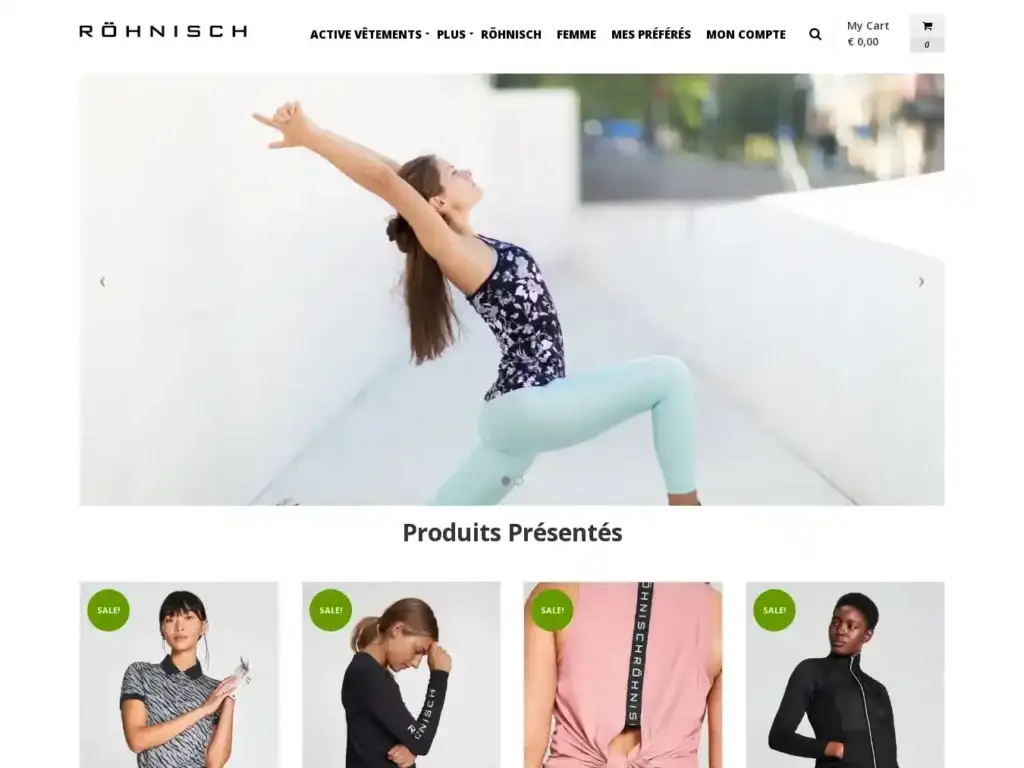Go to previous slide arrow
Screen dimensions: 1024x768
click(102, 282)
